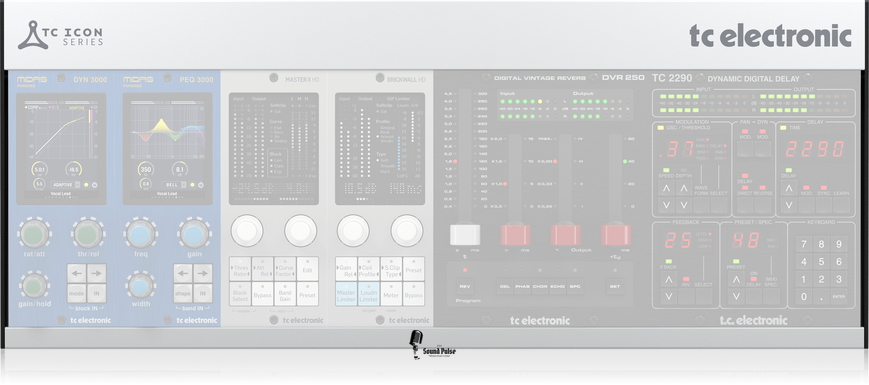This screenshot has width=869, height=385.
Task: Click the TC 2290 SPEED up arrow
Action: 666,188
